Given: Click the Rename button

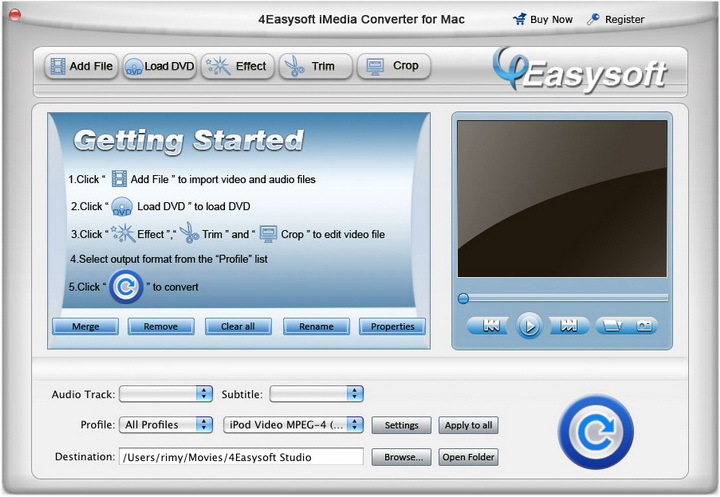Looking at the screenshot, I should [316, 327].
